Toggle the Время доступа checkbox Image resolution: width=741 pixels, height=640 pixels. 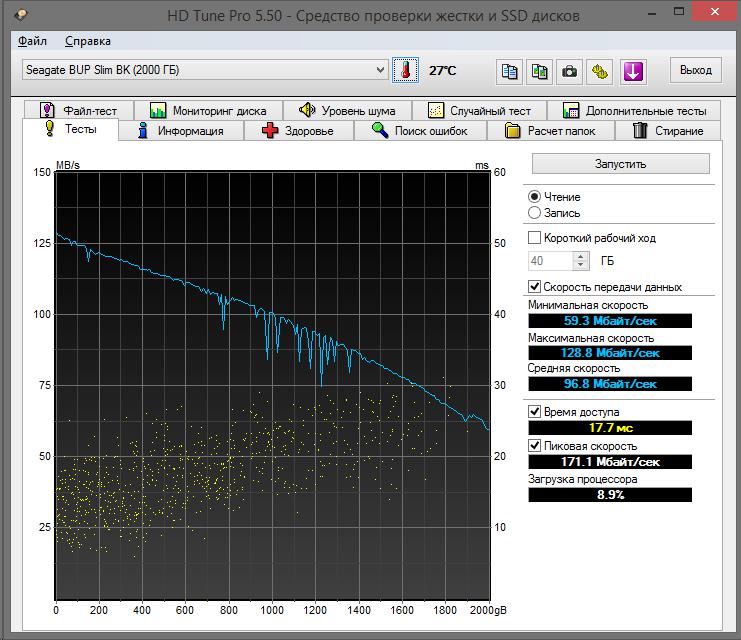(534, 412)
